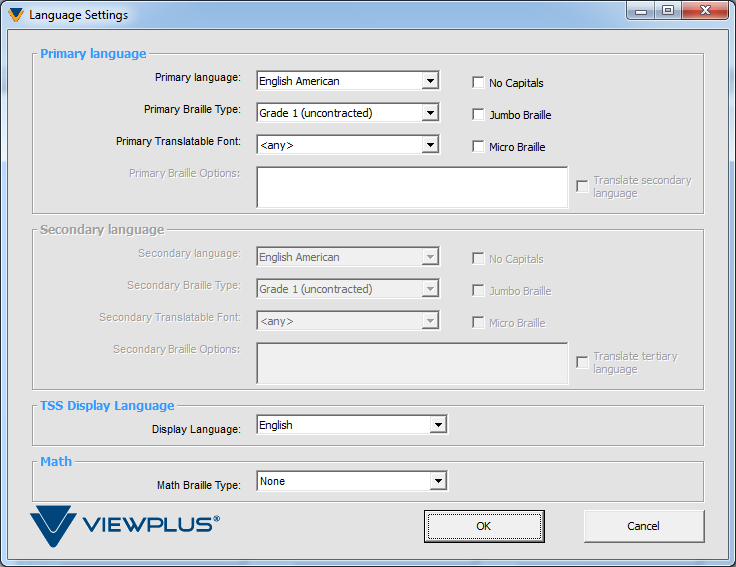Minimize the Language Settings window

[641, 11]
